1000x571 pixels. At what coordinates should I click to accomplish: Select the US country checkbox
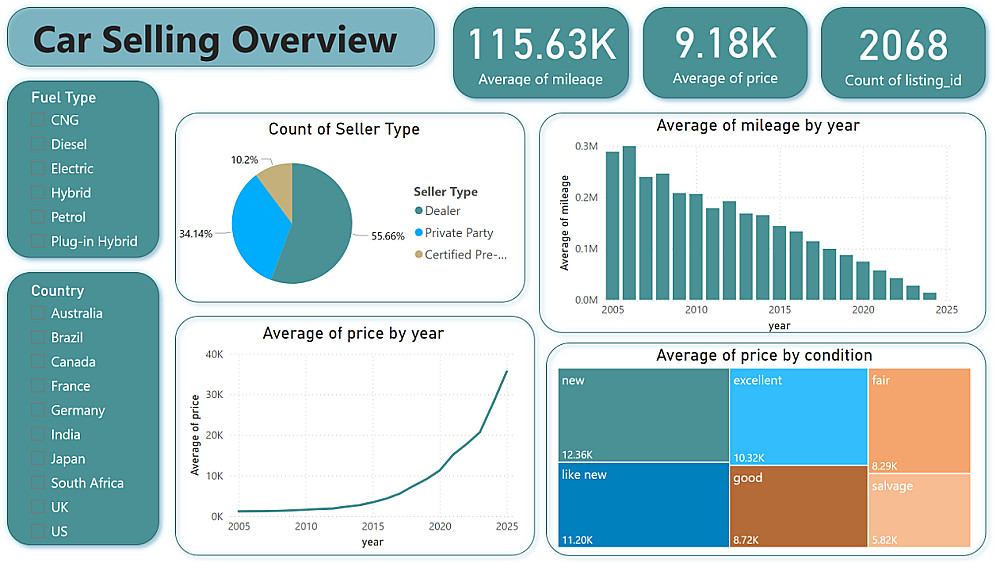coord(38,531)
